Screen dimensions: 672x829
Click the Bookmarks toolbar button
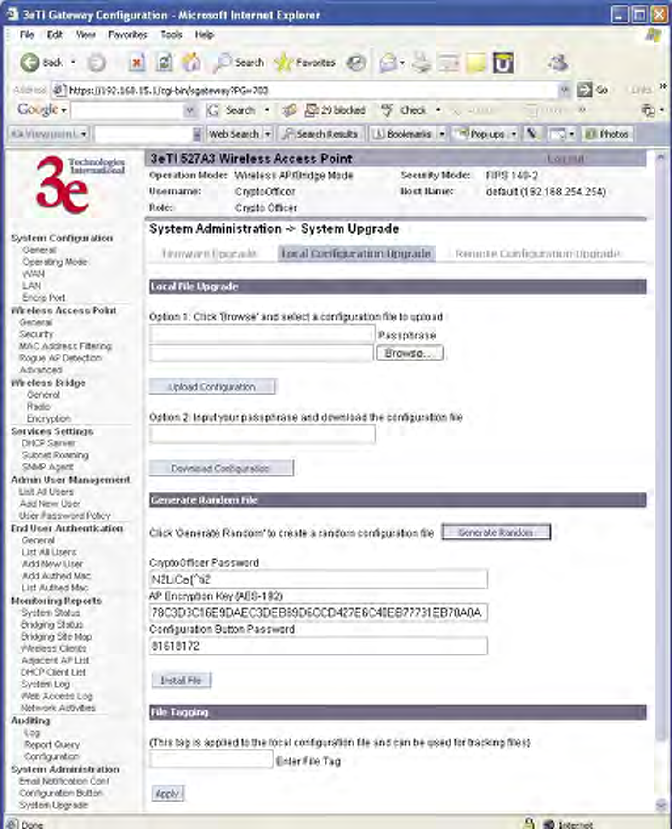[x=402, y=134]
